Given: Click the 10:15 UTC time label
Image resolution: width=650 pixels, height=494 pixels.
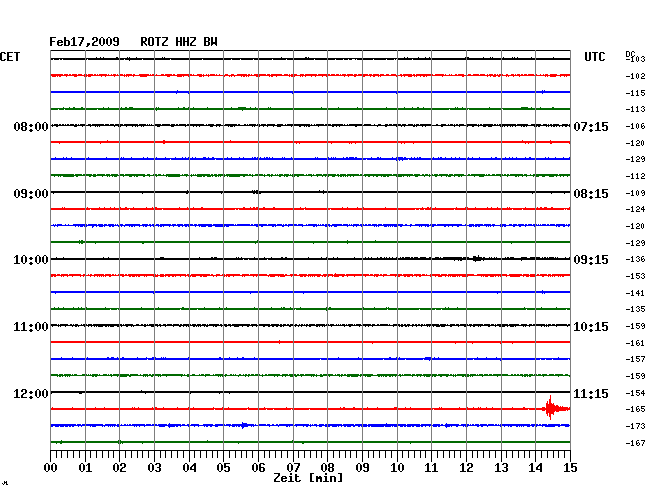Looking at the screenshot, I should [x=591, y=327].
